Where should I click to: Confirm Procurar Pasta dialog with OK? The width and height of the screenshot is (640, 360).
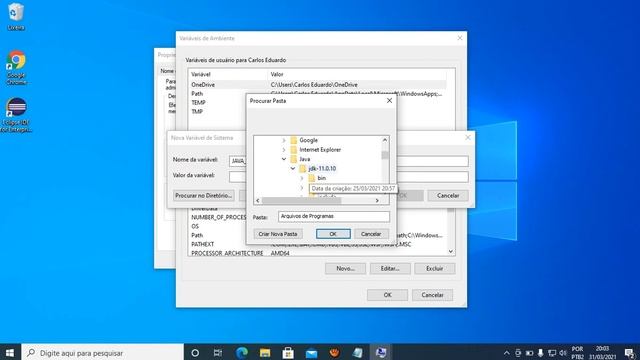tap(333, 234)
